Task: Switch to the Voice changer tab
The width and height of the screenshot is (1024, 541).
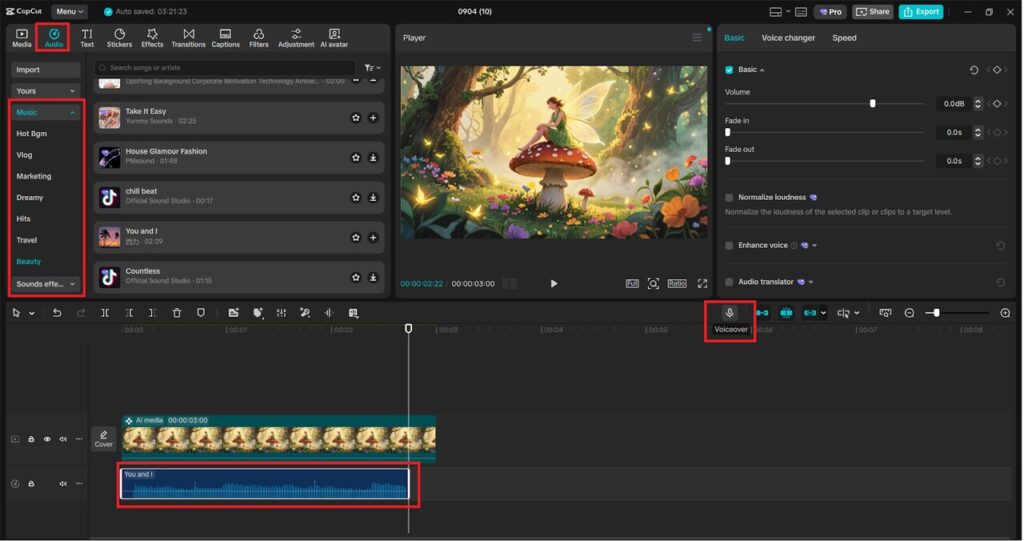Action: (788, 38)
